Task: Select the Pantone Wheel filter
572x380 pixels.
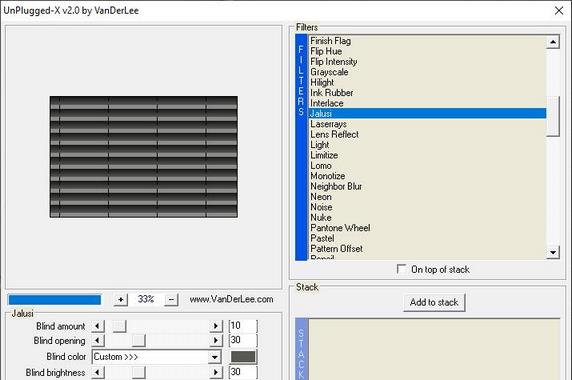Action: [427, 228]
